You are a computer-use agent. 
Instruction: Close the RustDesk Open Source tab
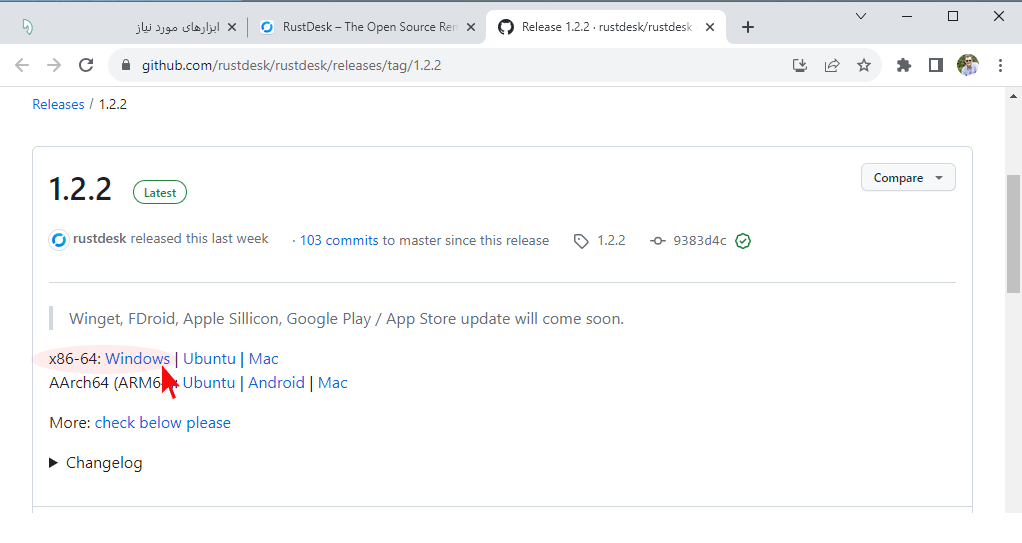click(x=471, y=27)
